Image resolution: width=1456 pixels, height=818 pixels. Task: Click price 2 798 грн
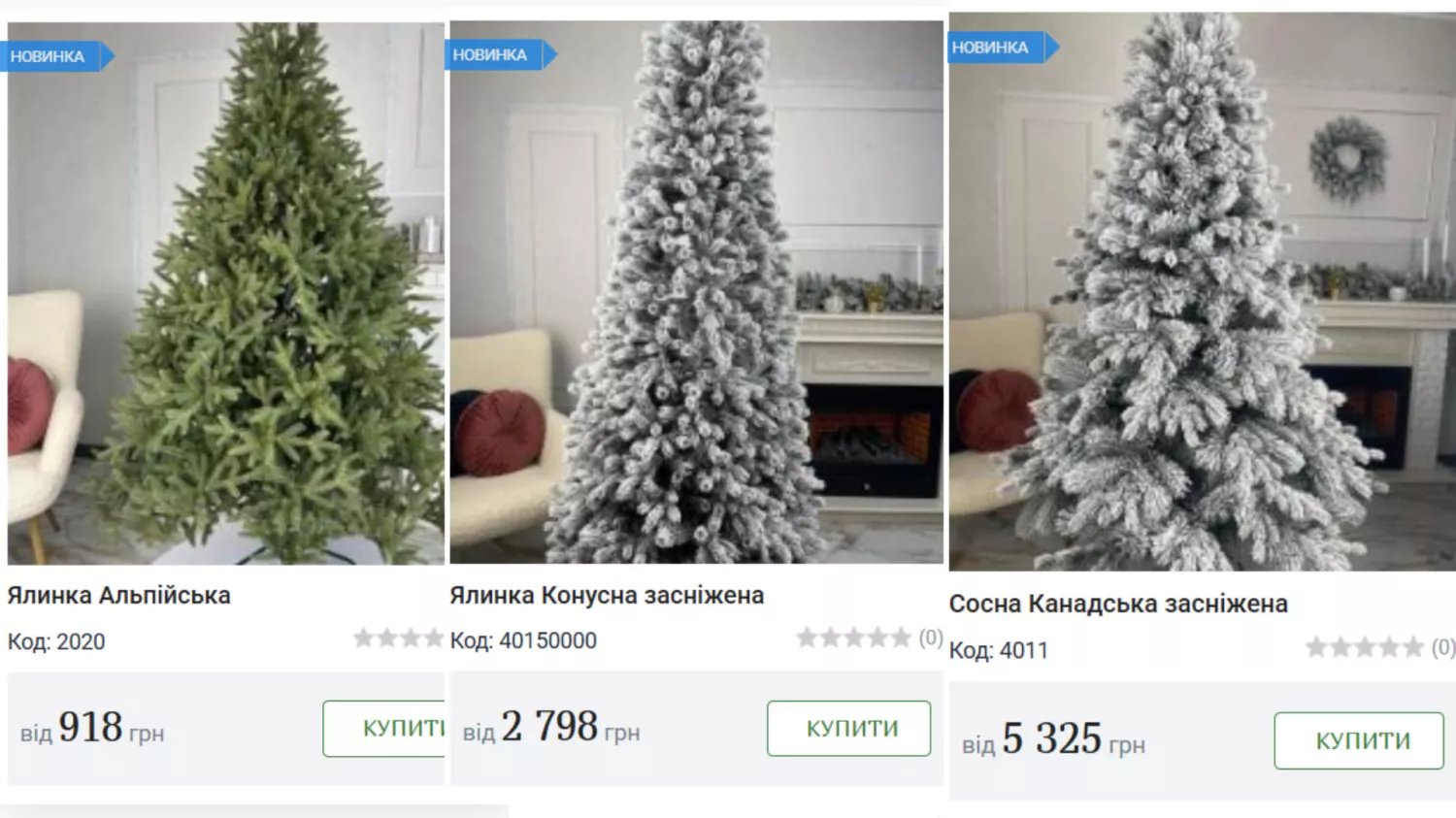point(551,727)
